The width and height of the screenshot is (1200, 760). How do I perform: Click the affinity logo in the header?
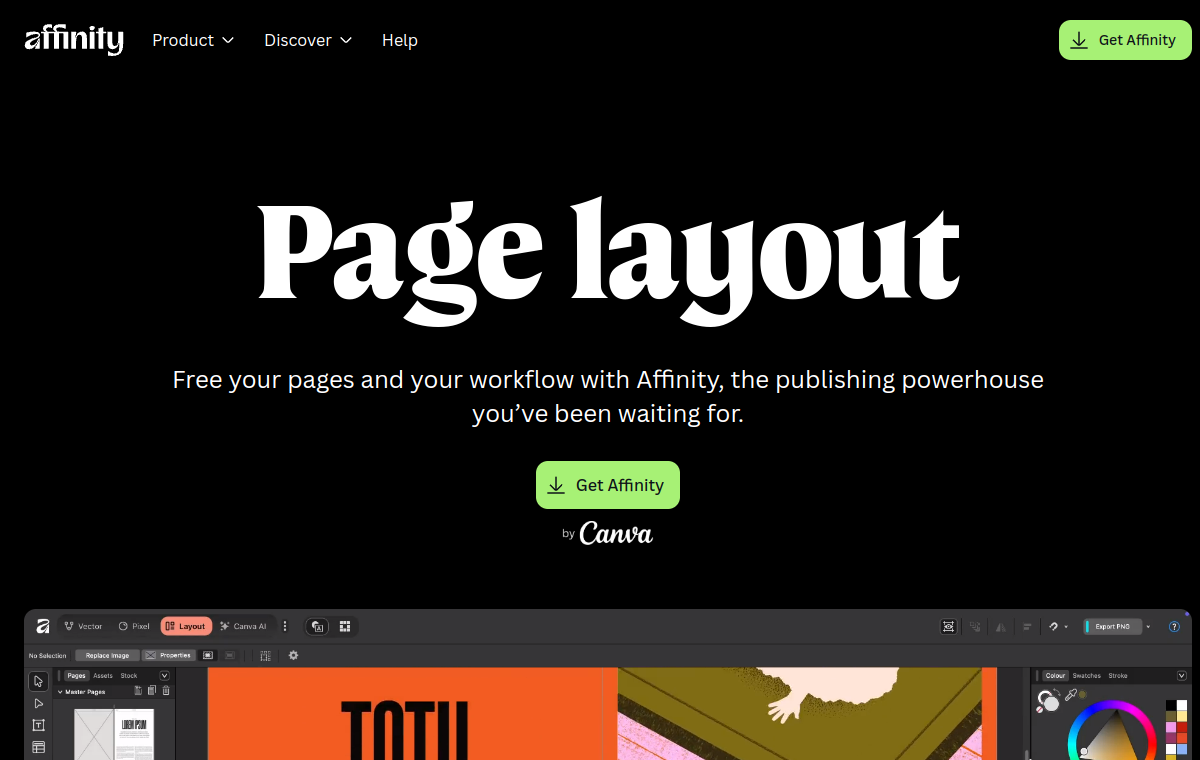(74, 40)
